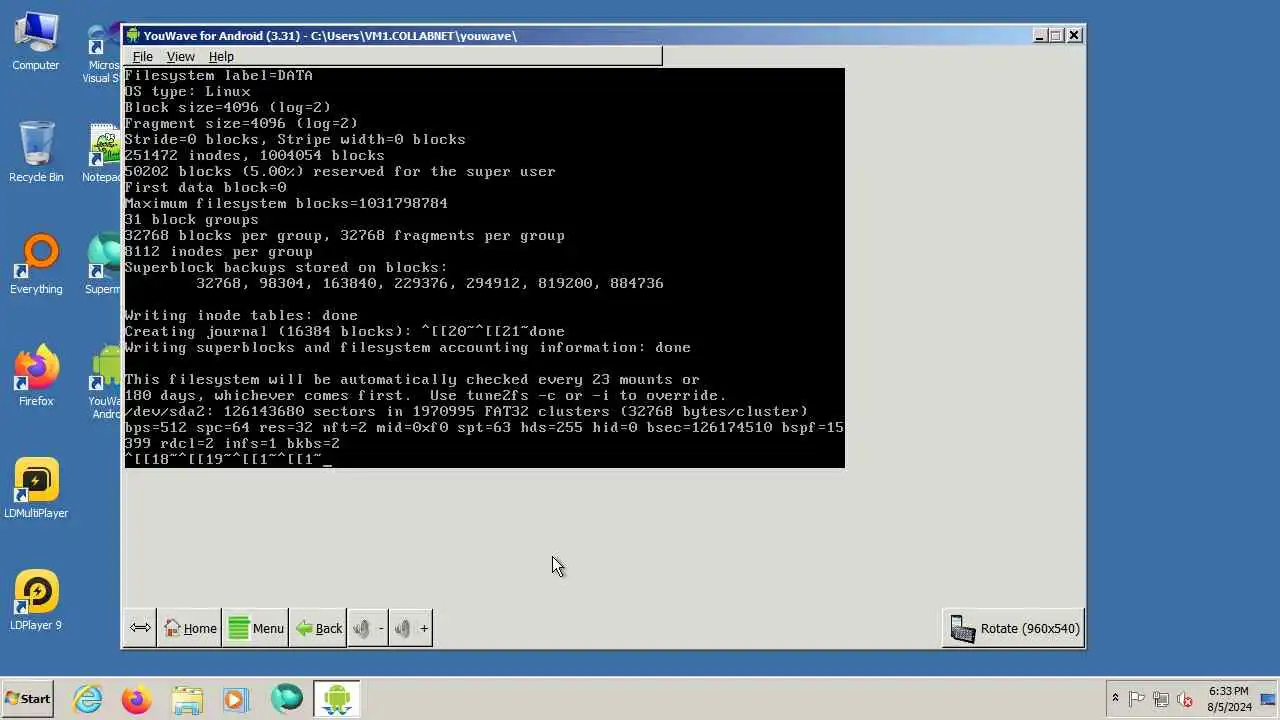Lower volume with the speaker minus button
The height and width of the screenshot is (720, 1280).
(368, 628)
